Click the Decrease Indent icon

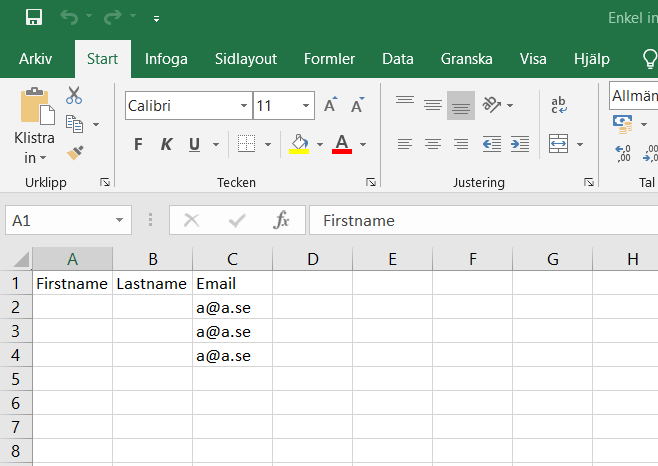pos(492,144)
